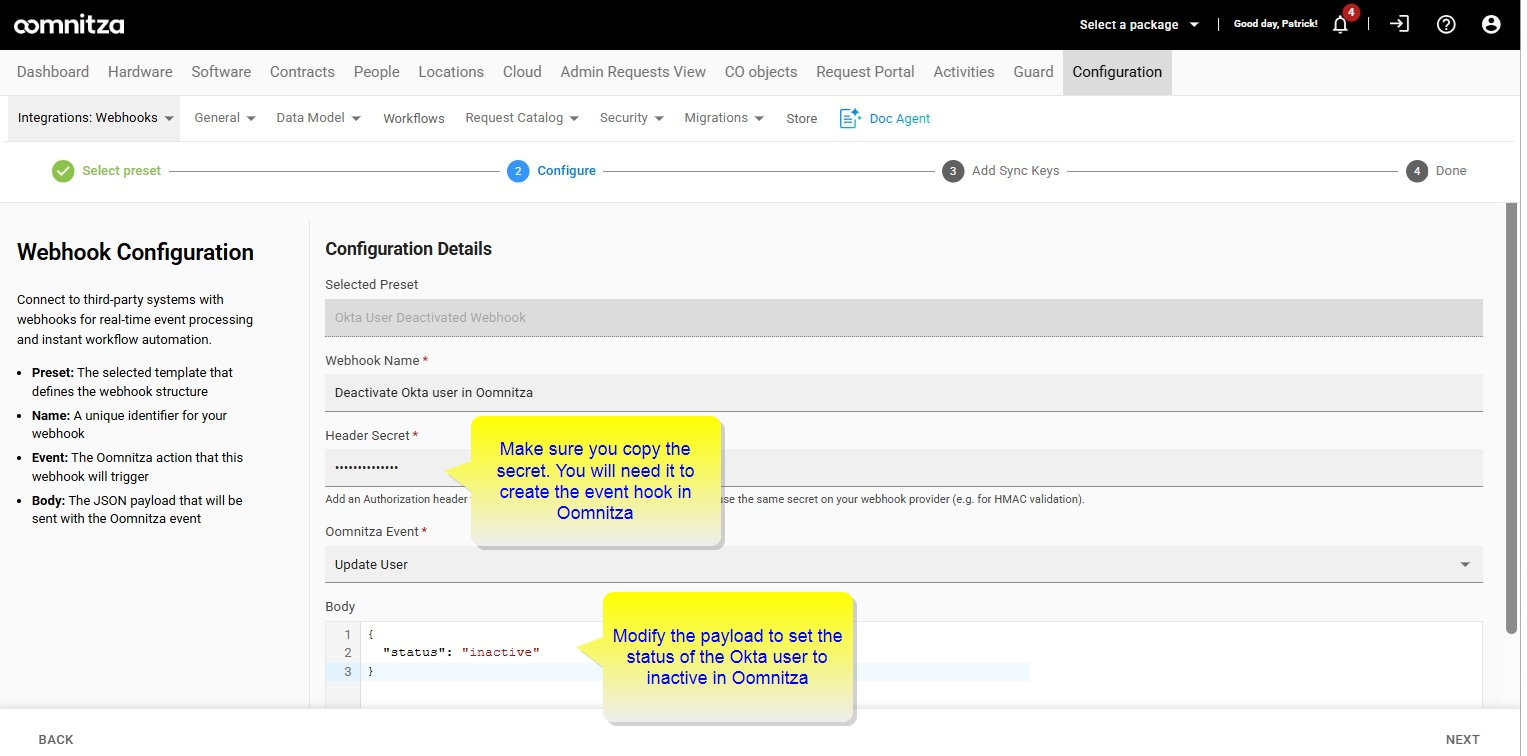Open the notifications bell
This screenshot has height=756, width=1527.
(x=1340, y=25)
